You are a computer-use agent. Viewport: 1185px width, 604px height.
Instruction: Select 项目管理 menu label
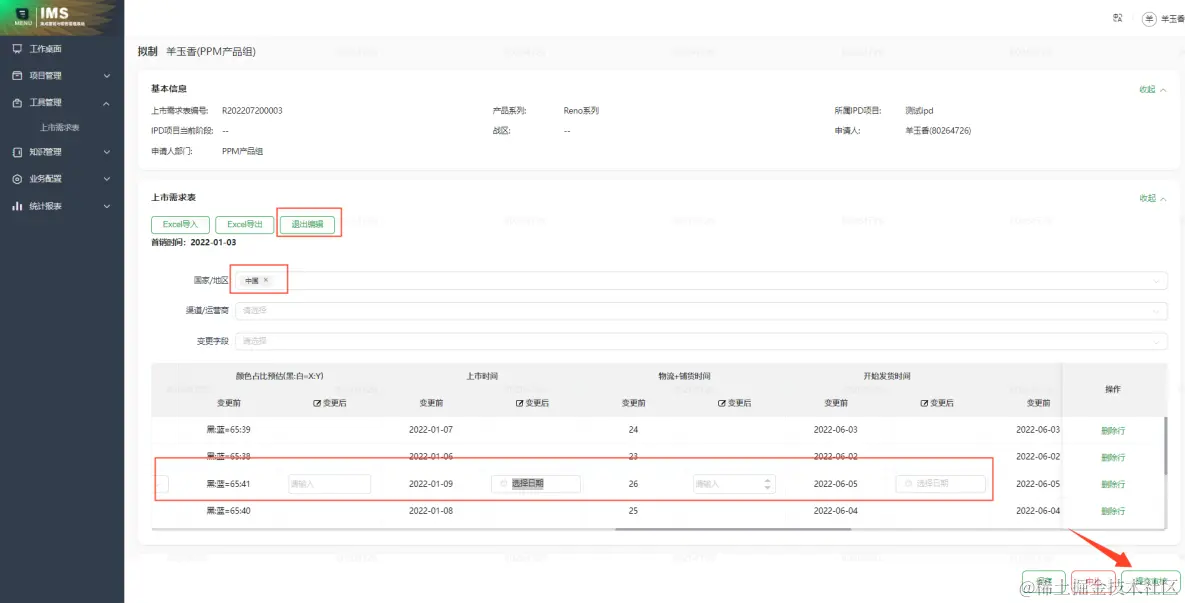45,76
